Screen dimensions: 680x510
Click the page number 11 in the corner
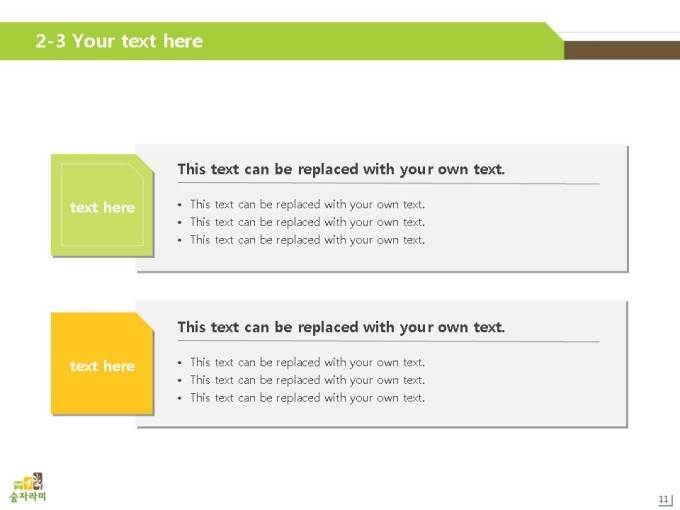pos(664,499)
